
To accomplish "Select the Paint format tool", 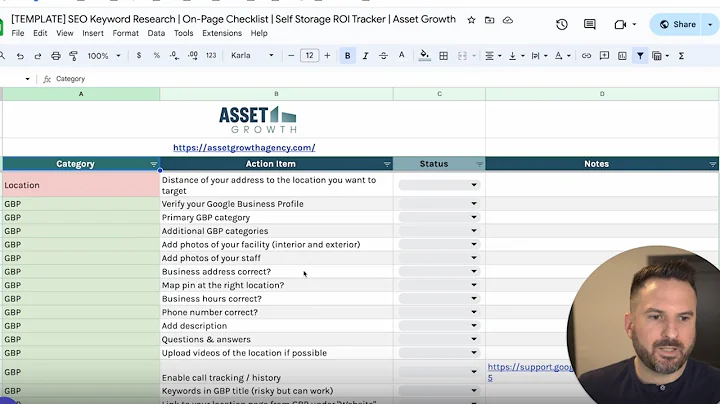I will pyautogui.click(x=73, y=56).
